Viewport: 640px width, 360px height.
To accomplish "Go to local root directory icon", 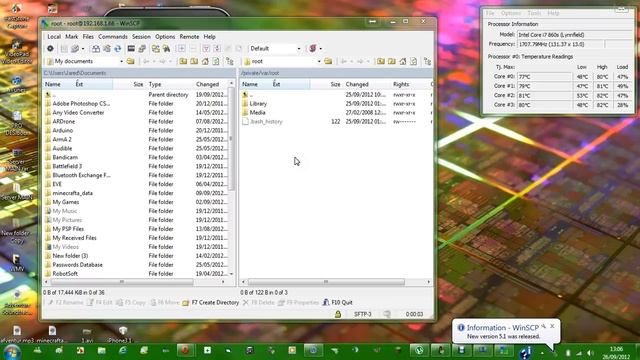I will (x=194, y=61).
